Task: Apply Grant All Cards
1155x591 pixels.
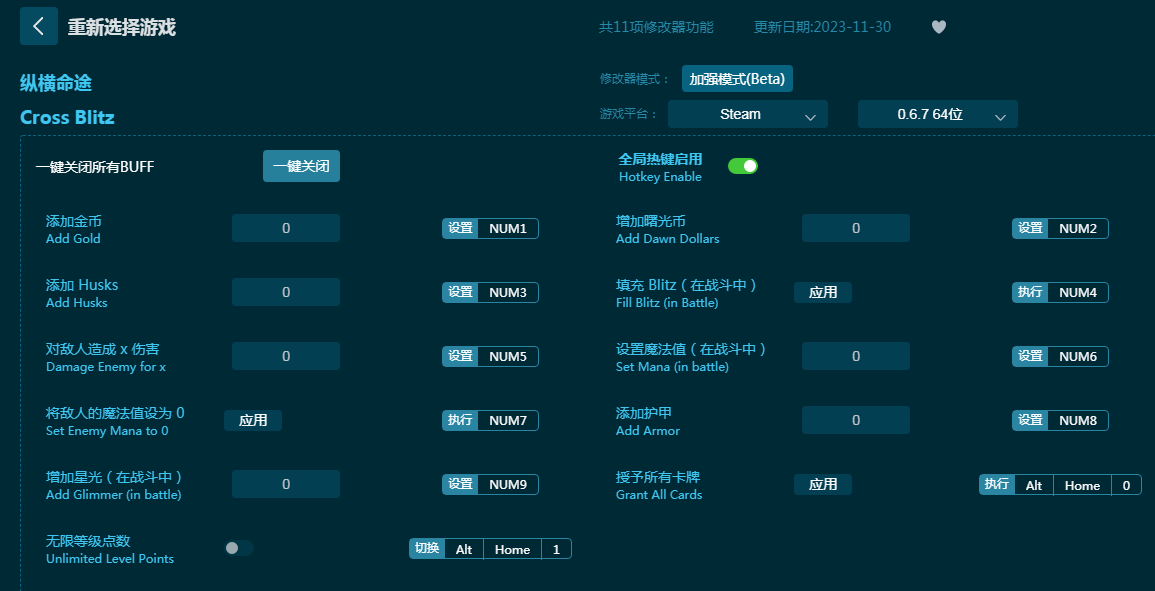Action: pyautogui.click(x=822, y=484)
